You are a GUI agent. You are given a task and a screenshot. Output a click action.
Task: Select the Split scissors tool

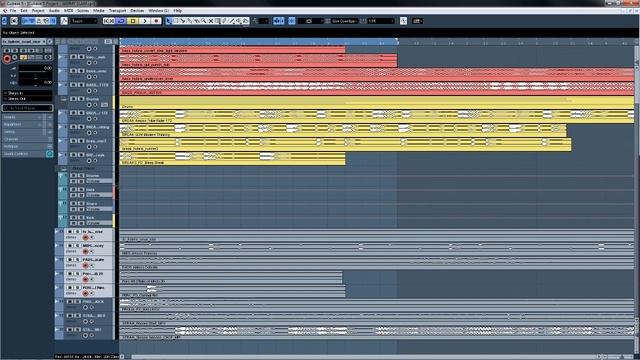(x=183, y=21)
